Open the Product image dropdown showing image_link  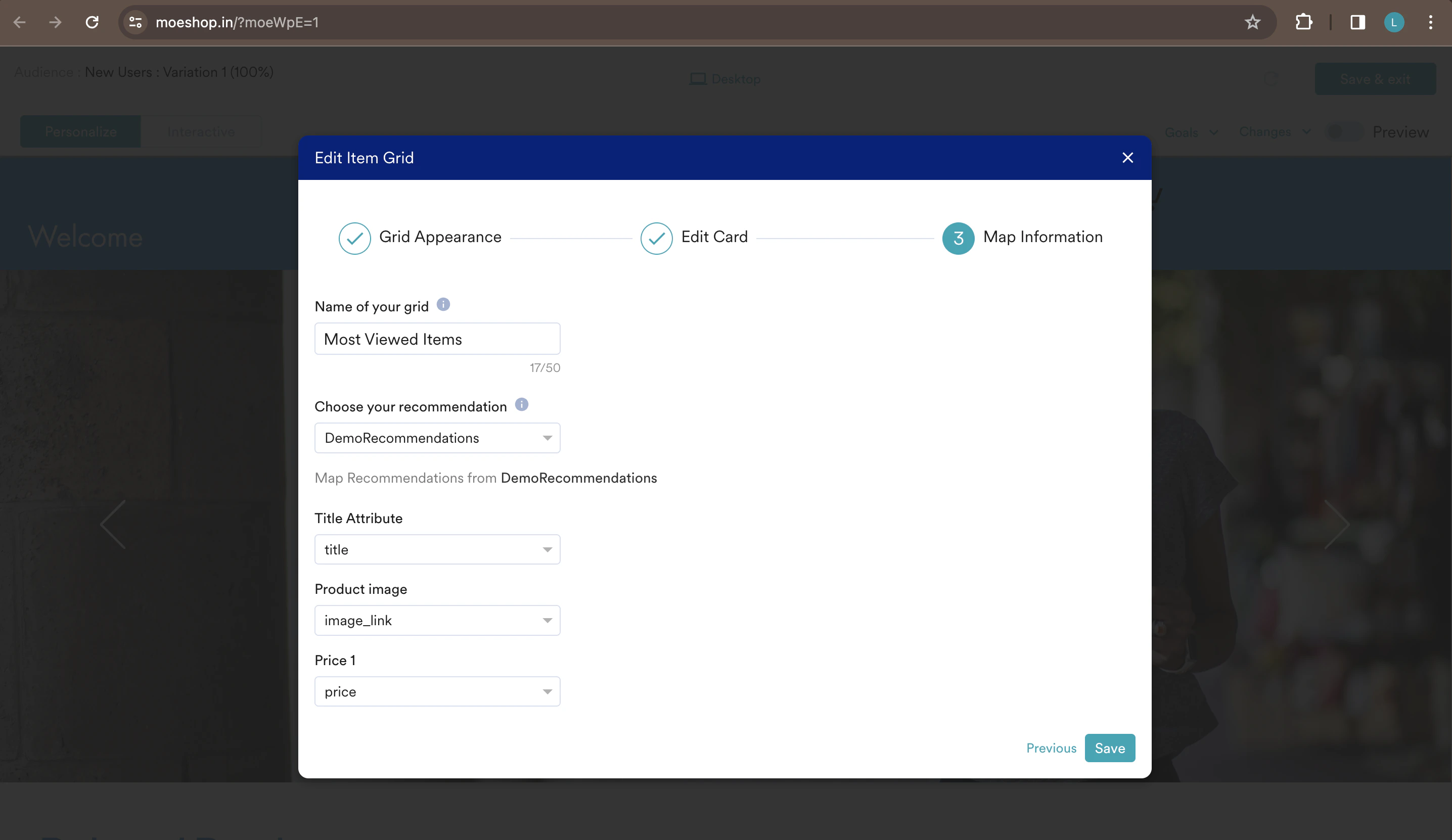pos(437,621)
